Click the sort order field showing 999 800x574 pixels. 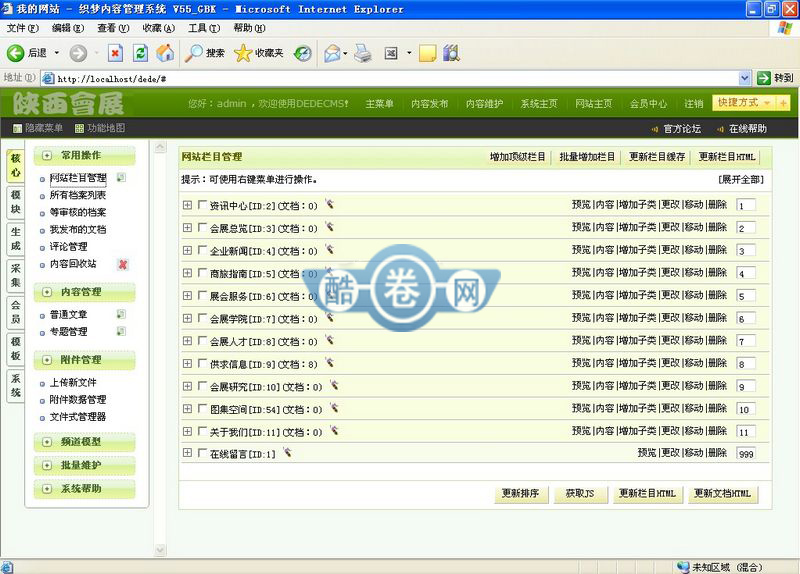tap(746, 454)
